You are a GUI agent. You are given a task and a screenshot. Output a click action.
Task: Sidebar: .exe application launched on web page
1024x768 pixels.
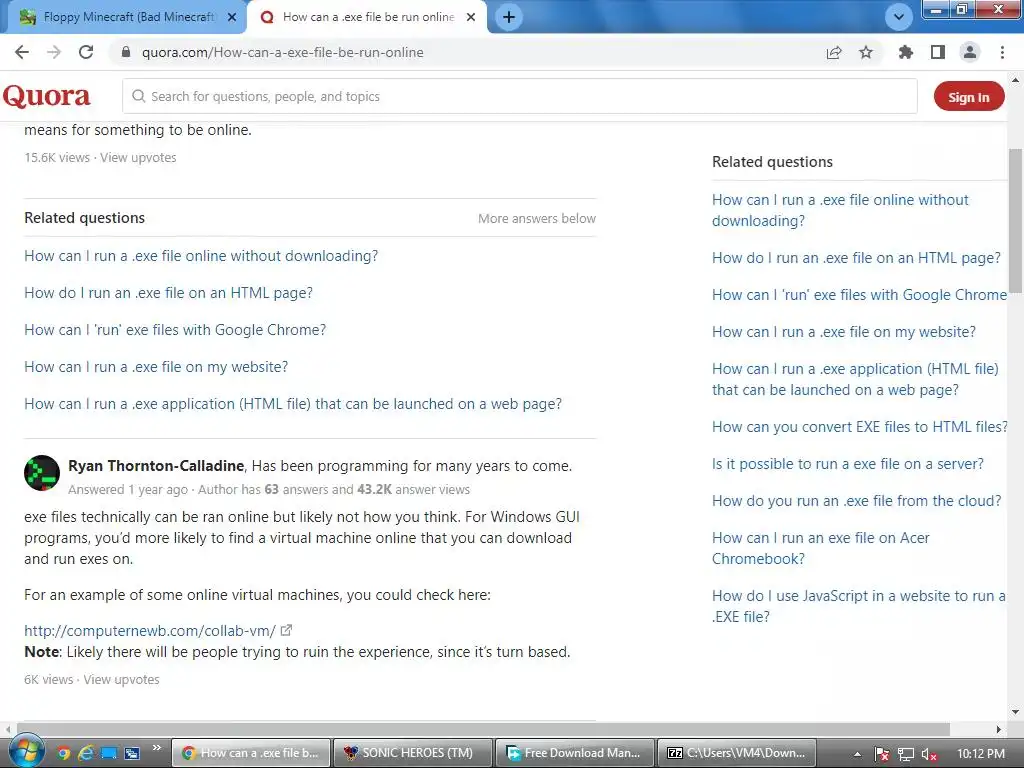855,379
